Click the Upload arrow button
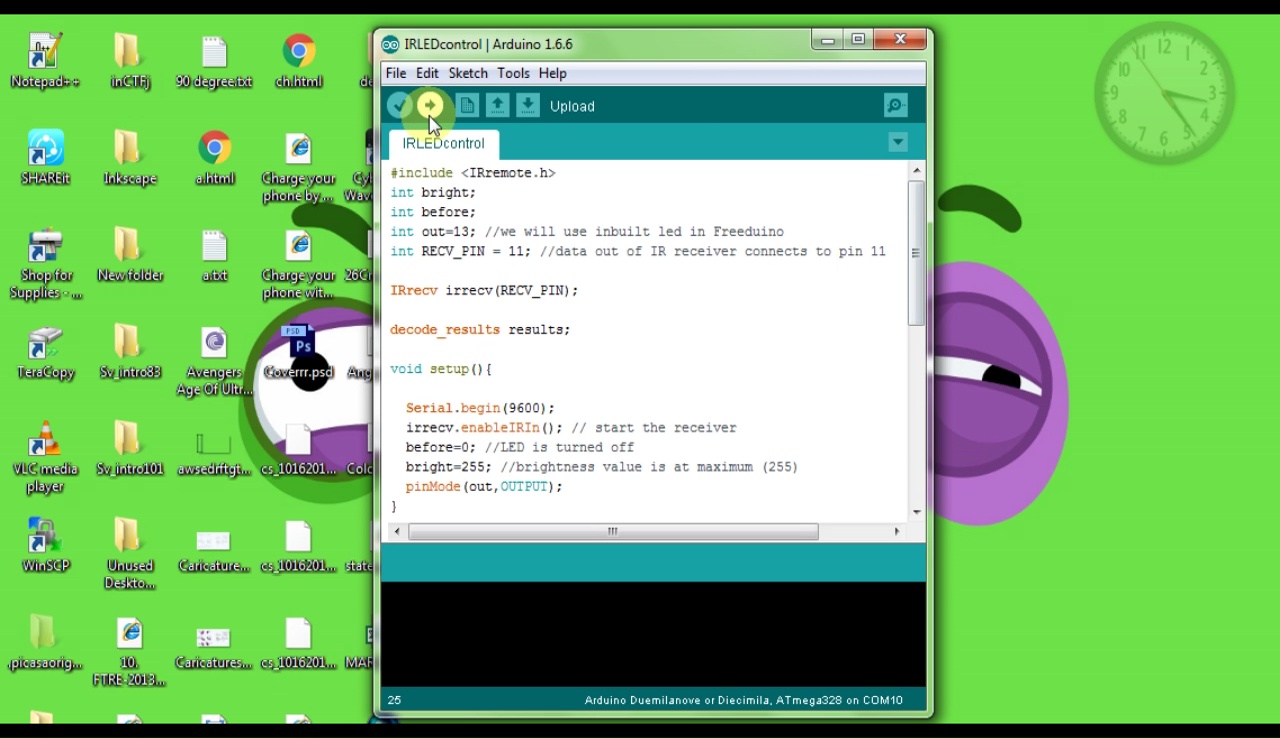 [430, 105]
